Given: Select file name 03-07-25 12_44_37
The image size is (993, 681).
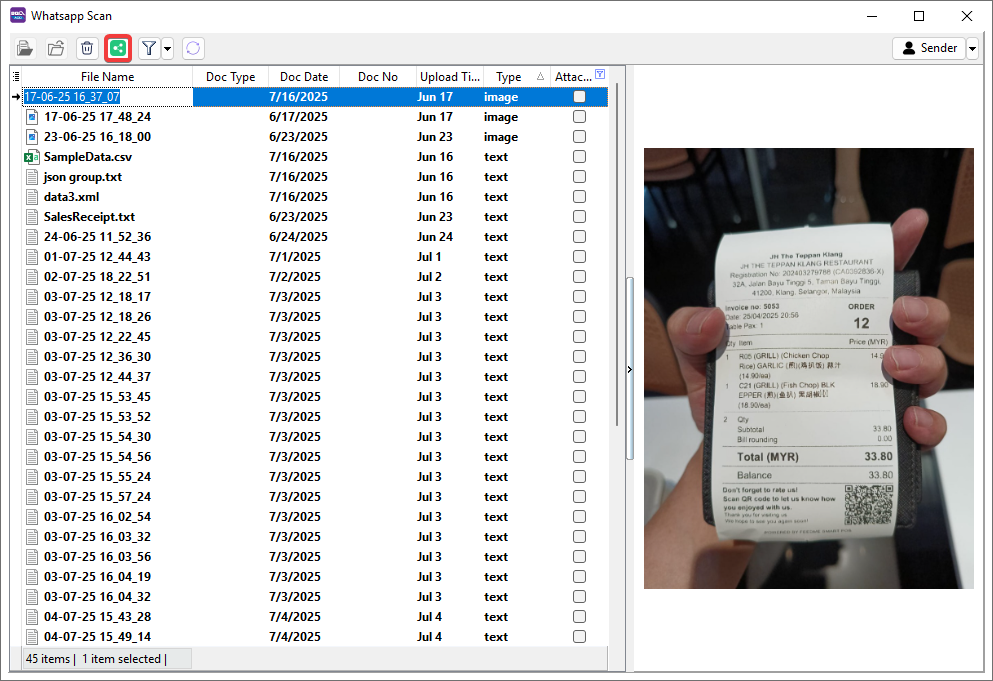Looking at the screenshot, I should pos(98,377).
